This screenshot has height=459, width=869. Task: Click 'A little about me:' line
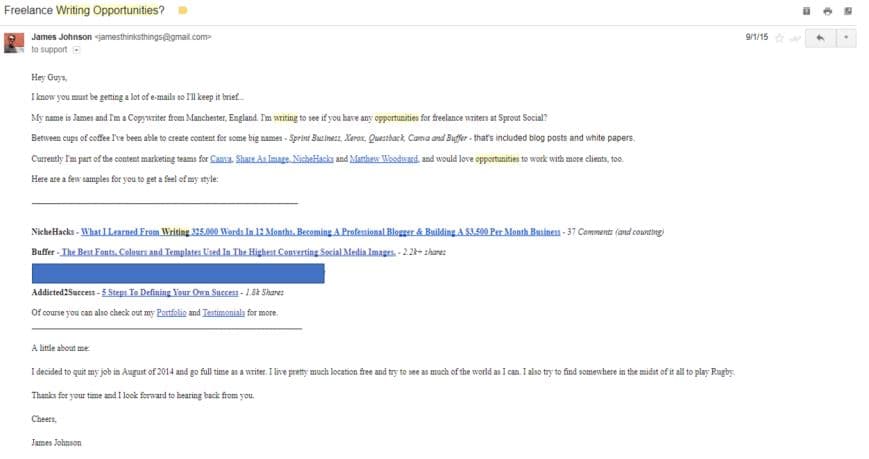tap(60, 349)
